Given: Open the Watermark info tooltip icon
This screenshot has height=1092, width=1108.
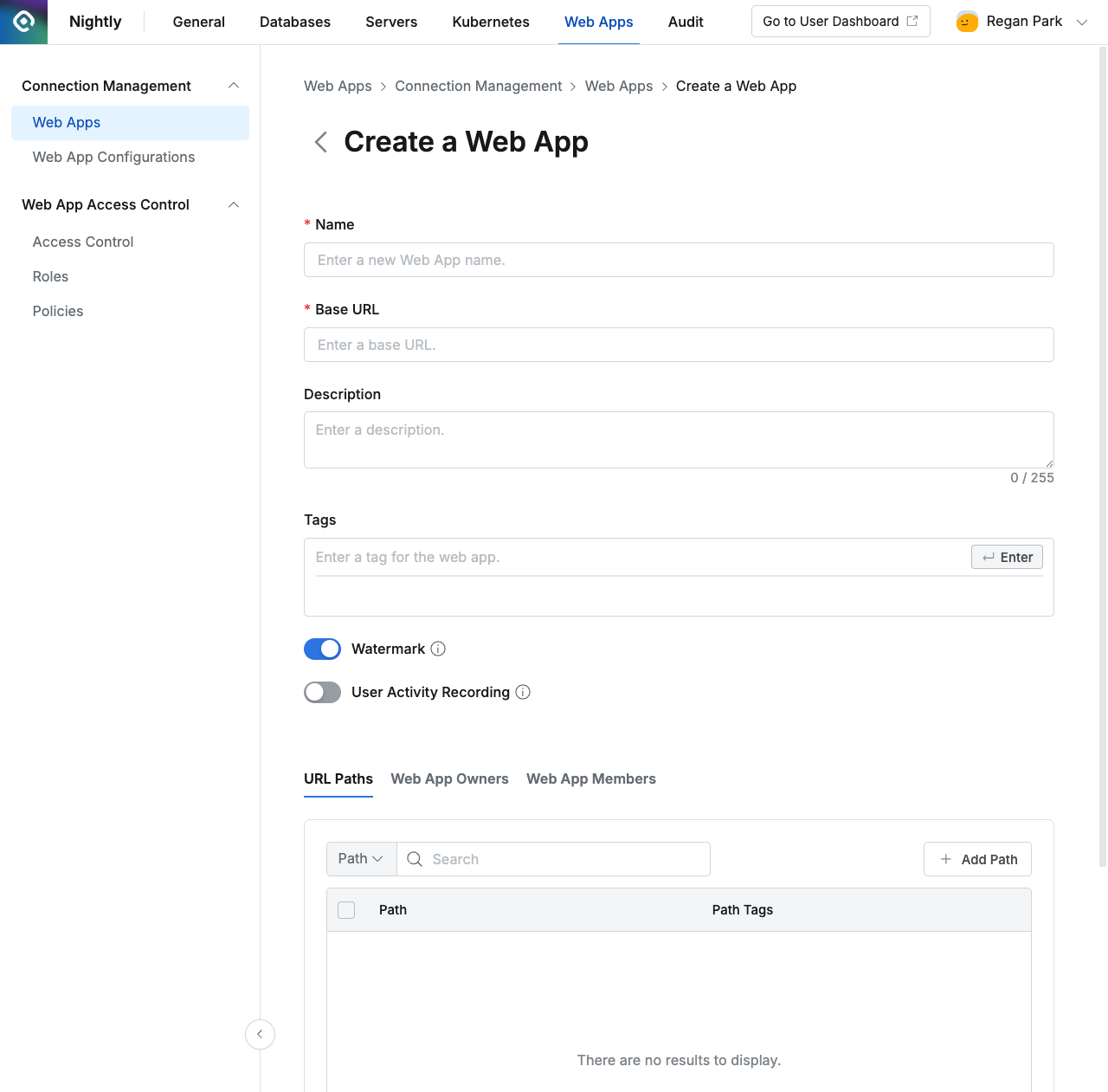Looking at the screenshot, I should [438, 649].
